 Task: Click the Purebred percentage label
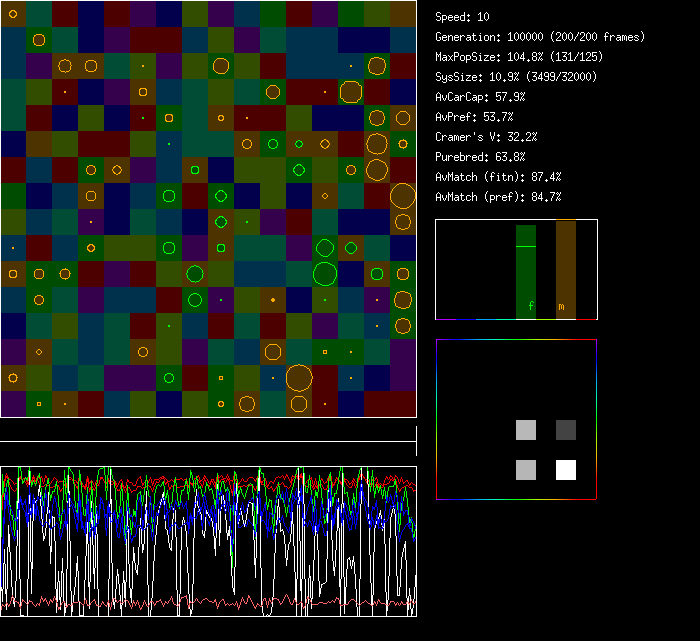[x=480, y=157]
